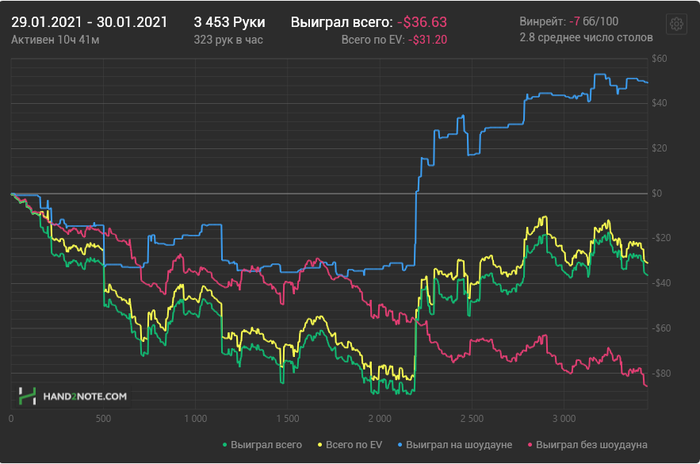Click the 'Всего по EV:' header label
Screen dimensions: 700x464
(373, 40)
